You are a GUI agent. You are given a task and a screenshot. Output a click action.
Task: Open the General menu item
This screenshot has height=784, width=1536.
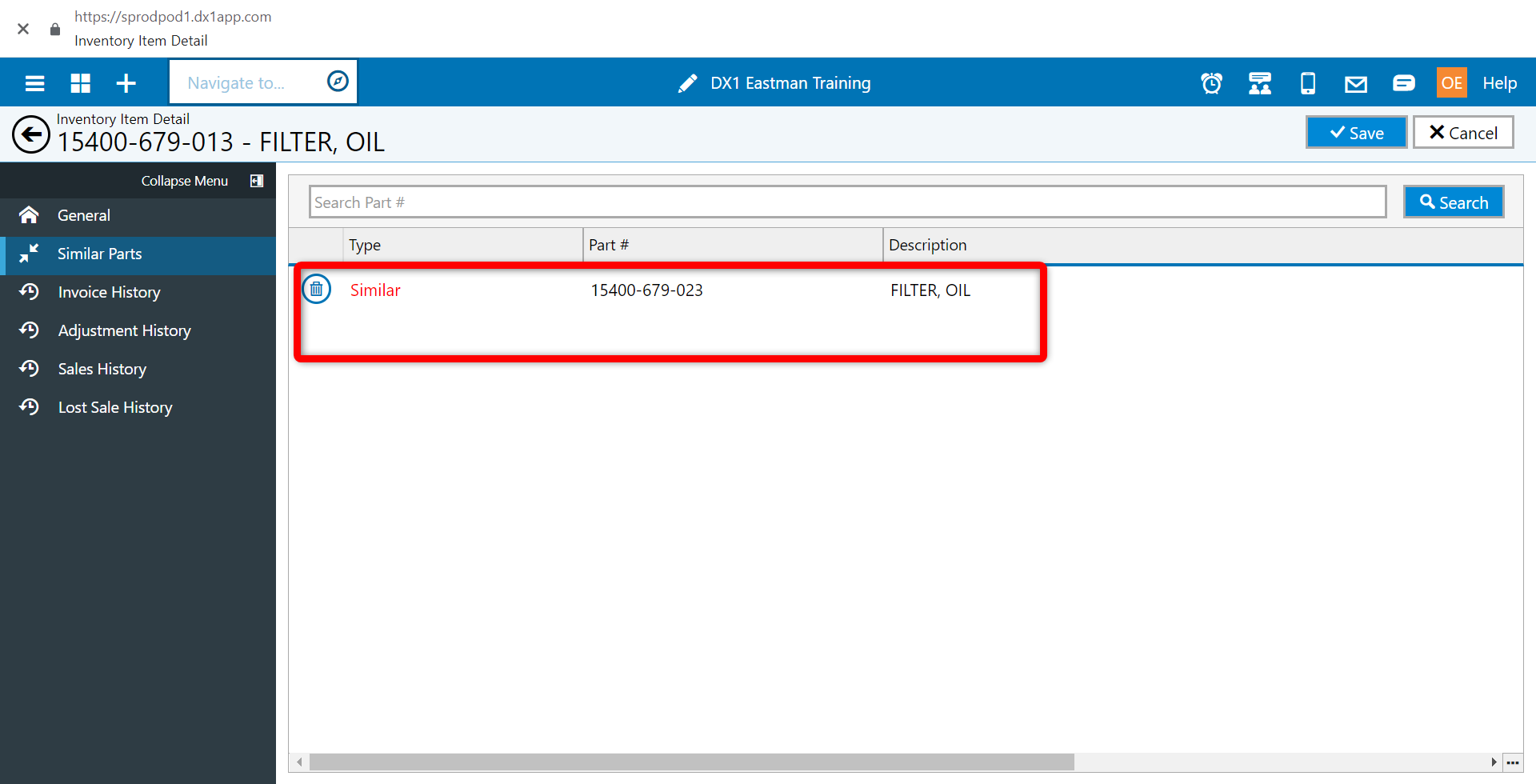click(138, 215)
